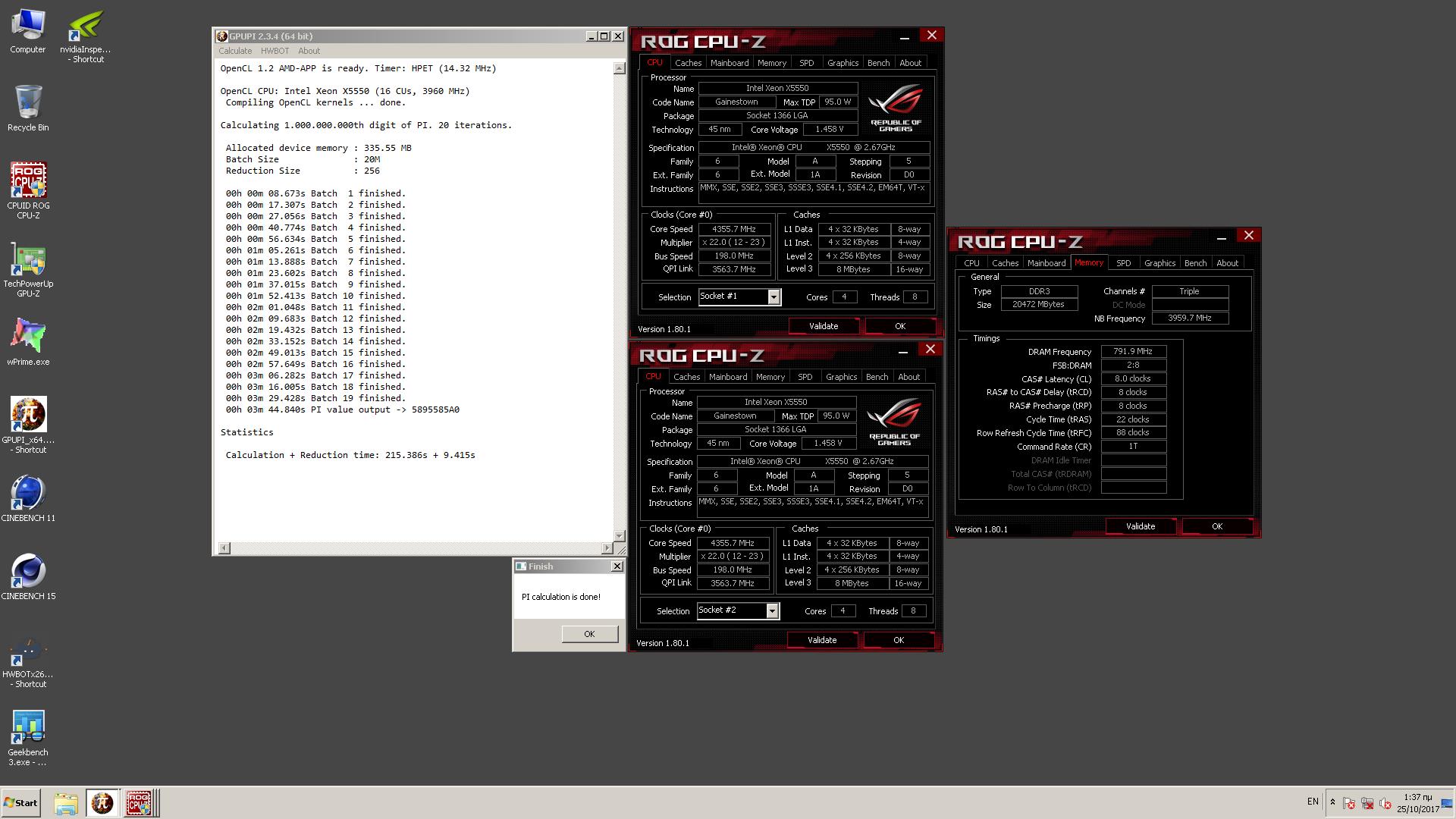
Task: Click the network icon in the system tray
Action: 1367,803
